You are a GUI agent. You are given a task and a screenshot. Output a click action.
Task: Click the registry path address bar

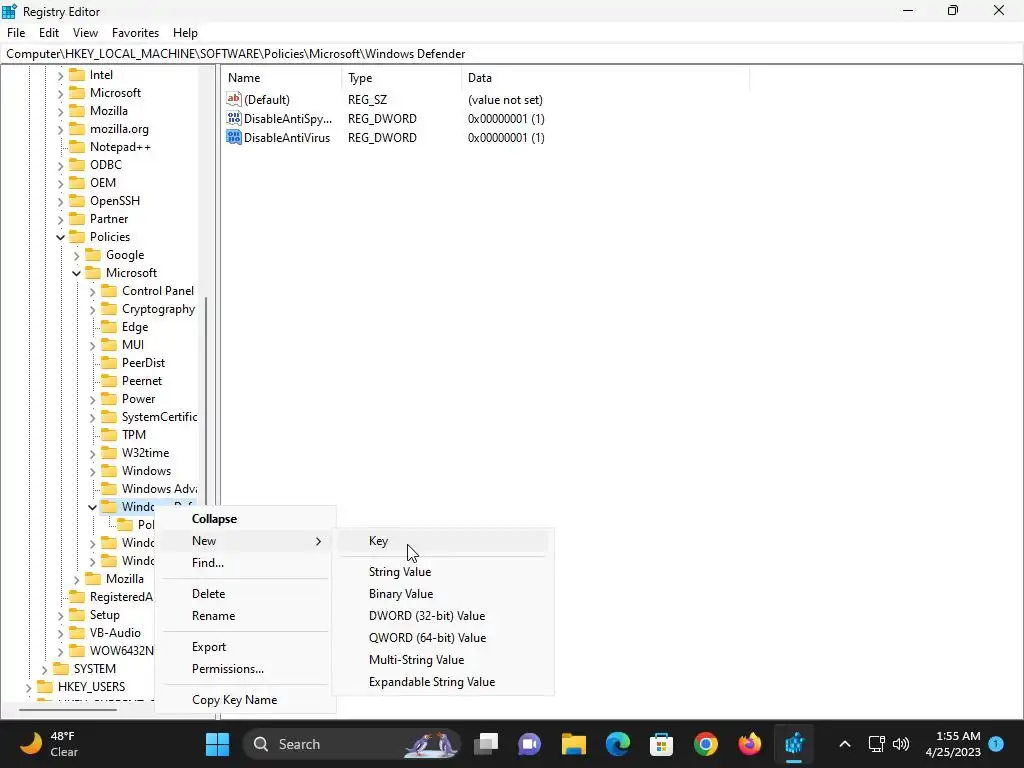pos(512,54)
